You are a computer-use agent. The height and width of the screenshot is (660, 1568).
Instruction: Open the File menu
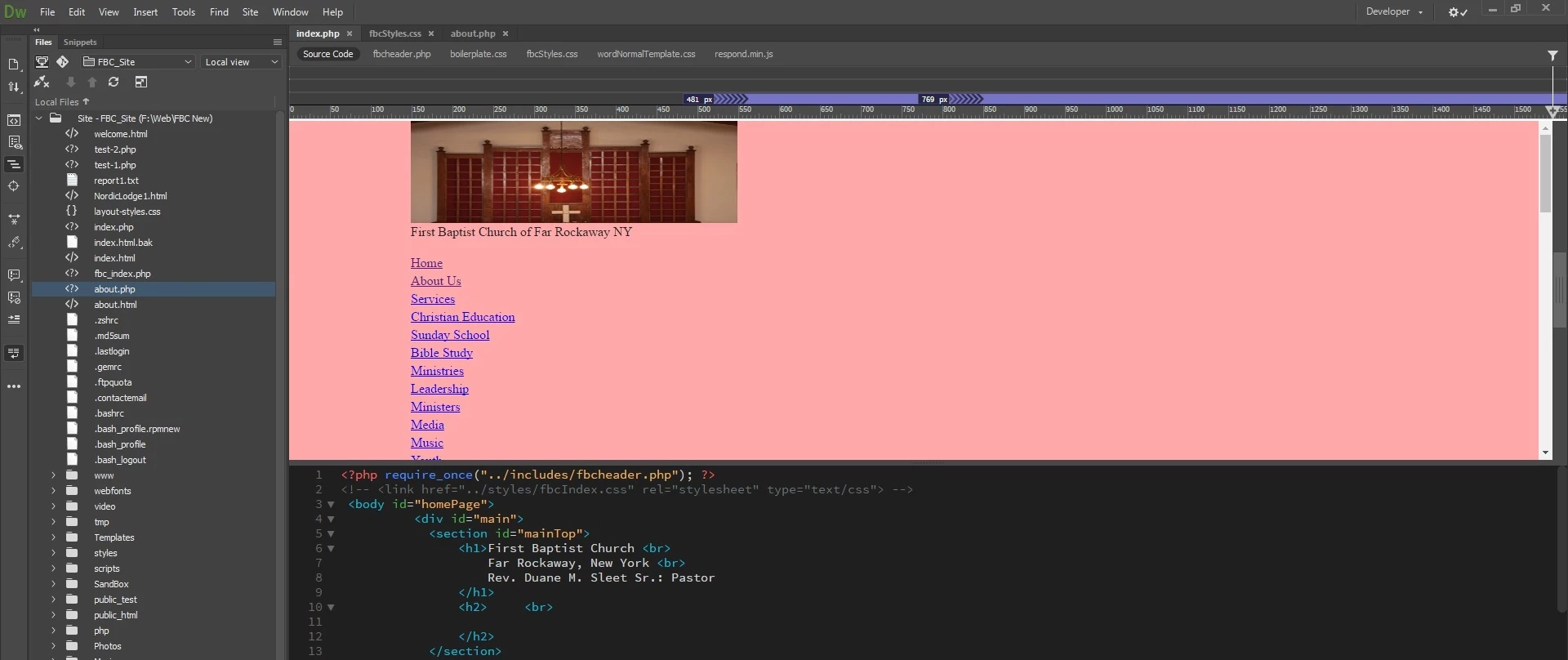click(x=47, y=12)
